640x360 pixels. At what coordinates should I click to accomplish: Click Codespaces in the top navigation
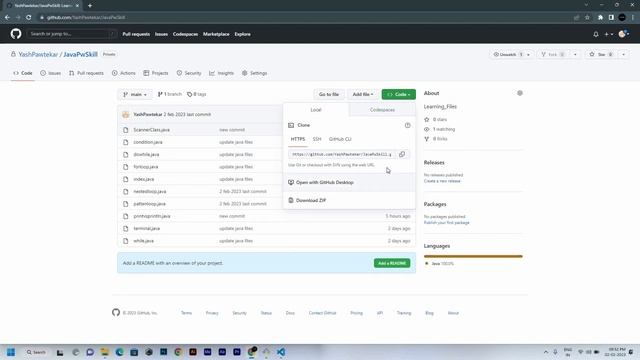(185, 34)
